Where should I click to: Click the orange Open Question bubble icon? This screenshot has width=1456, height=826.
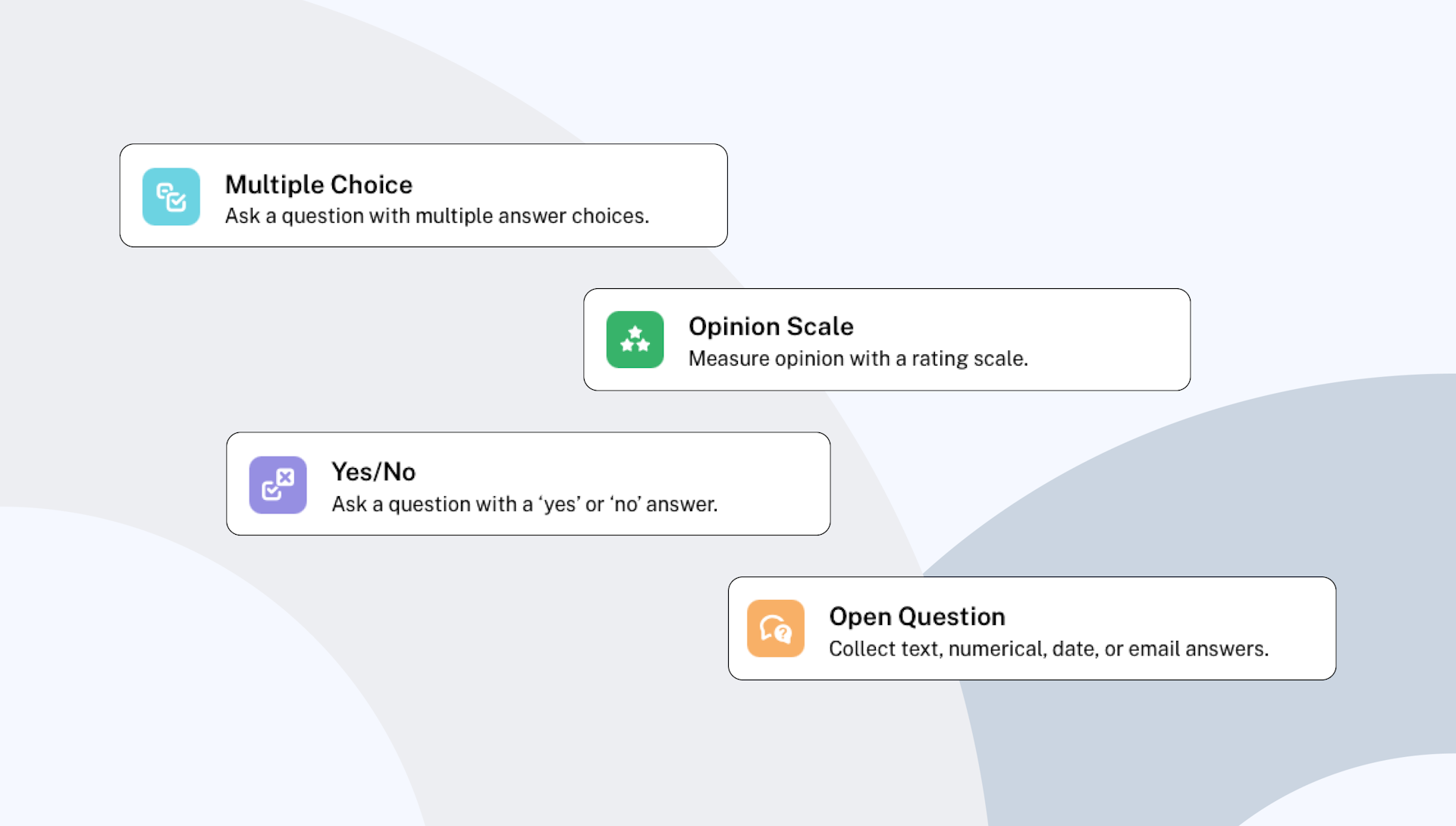[x=775, y=629]
